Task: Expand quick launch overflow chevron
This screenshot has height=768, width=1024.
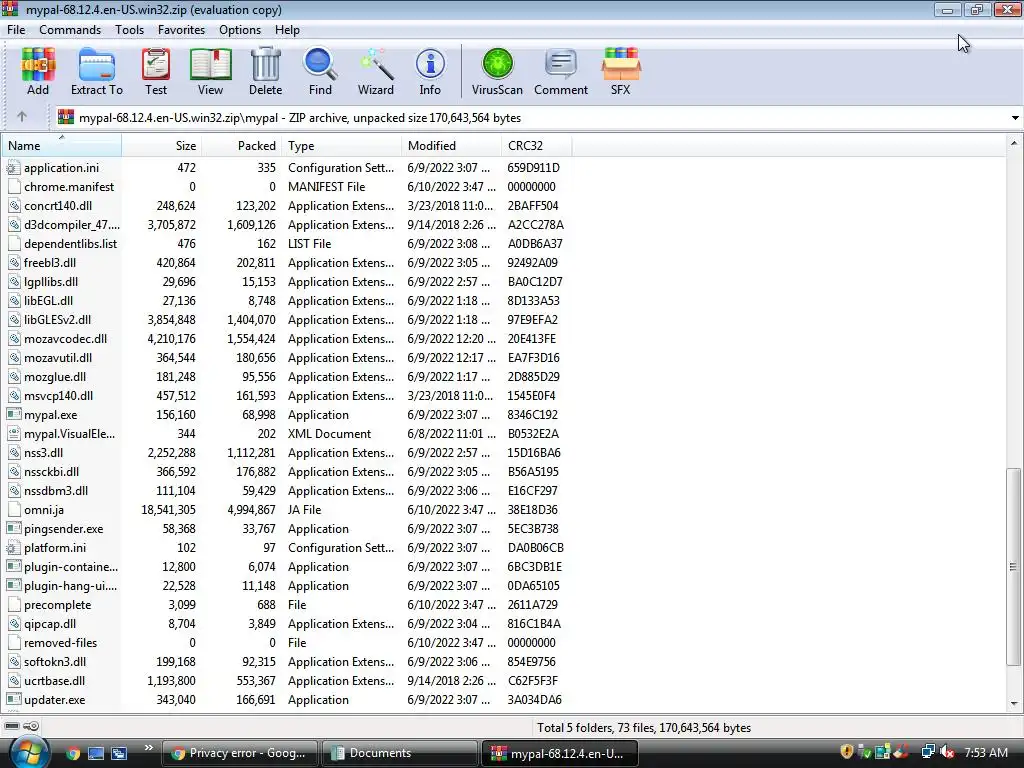Action: [148, 748]
